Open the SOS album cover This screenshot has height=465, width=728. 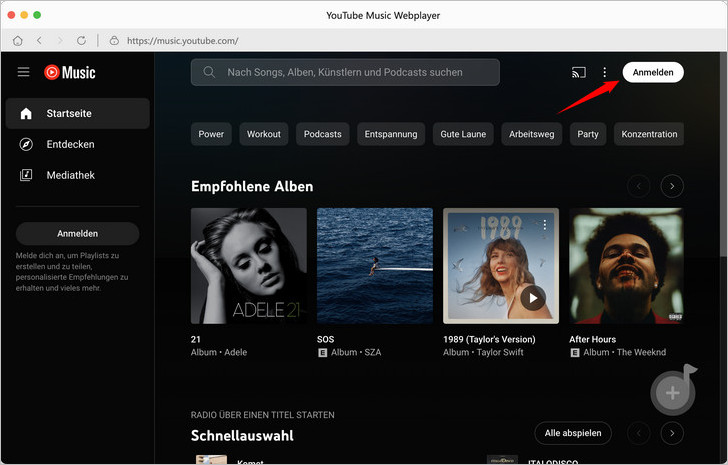(x=375, y=266)
